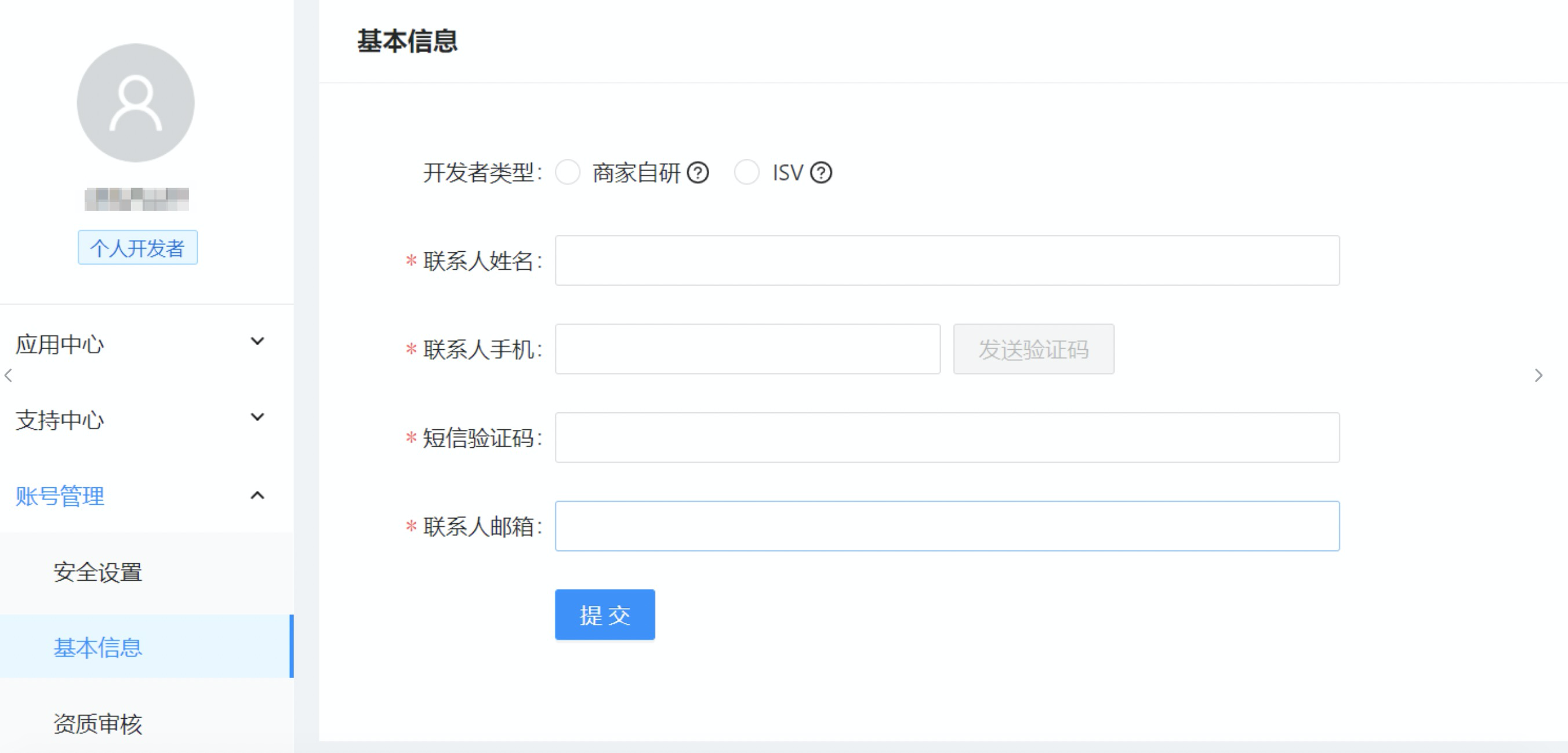The width and height of the screenshot is (1568, 753).
Task: Focus the 联系人手机 input field
Action: pyautogui.click(x=747, y=349)
